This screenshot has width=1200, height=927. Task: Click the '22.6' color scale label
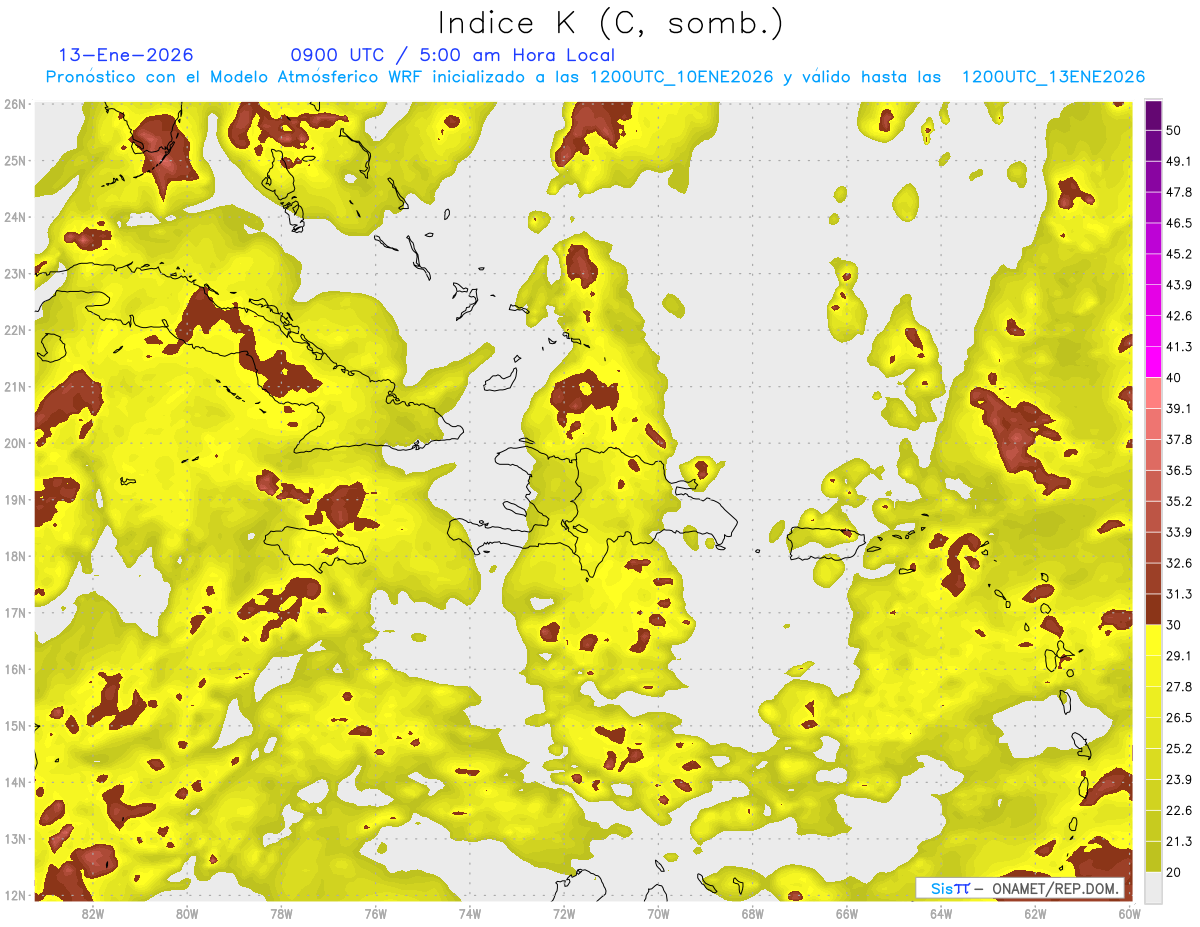coord(1178,810)
